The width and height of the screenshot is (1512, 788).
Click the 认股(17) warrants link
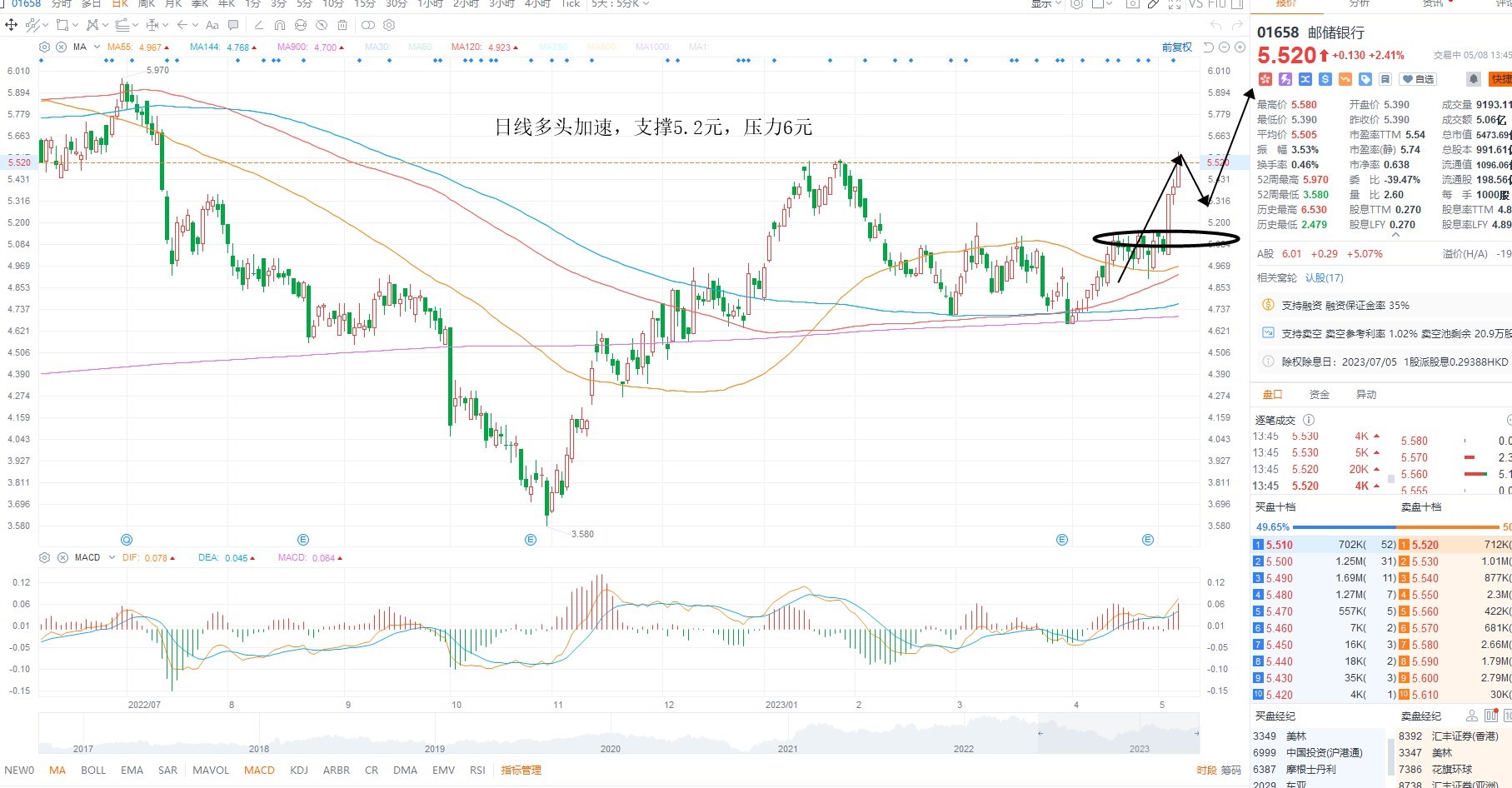point(1324,277)
